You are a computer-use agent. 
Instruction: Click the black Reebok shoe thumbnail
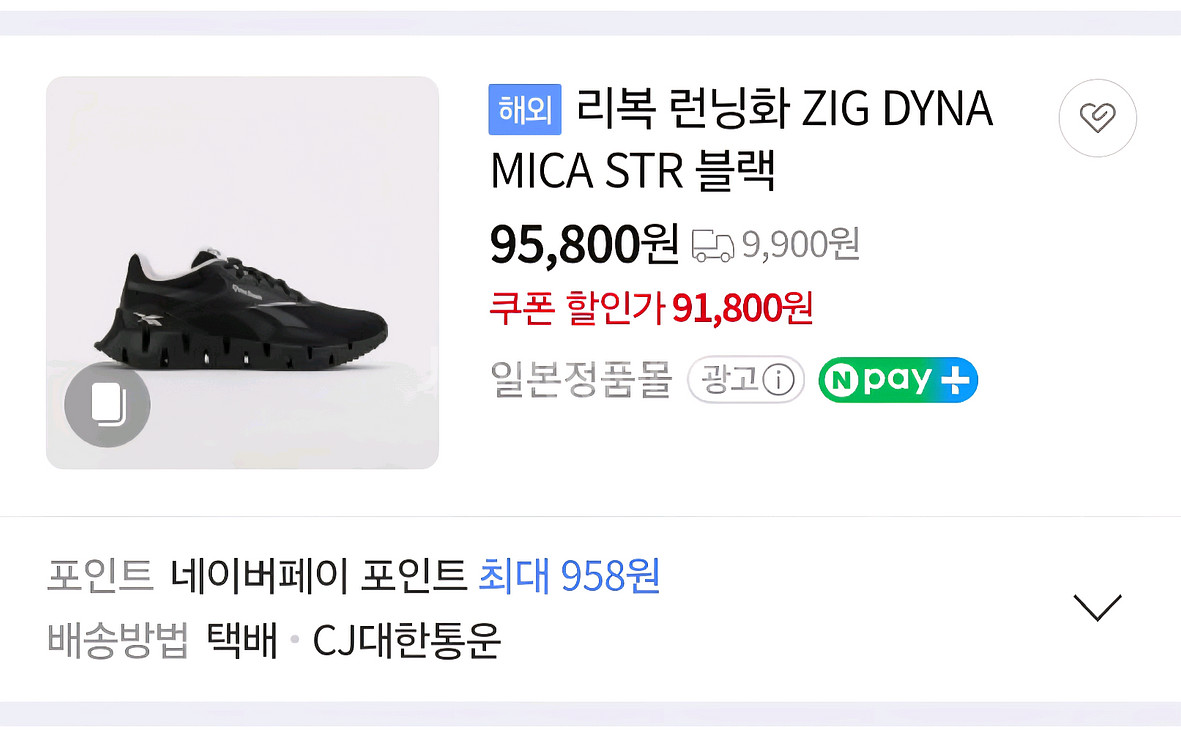coord(243,273)
